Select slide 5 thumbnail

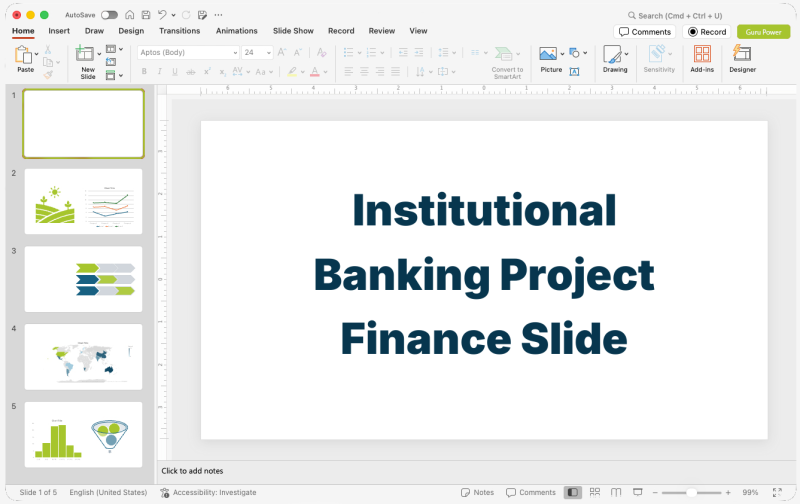[x=84, y=435]
